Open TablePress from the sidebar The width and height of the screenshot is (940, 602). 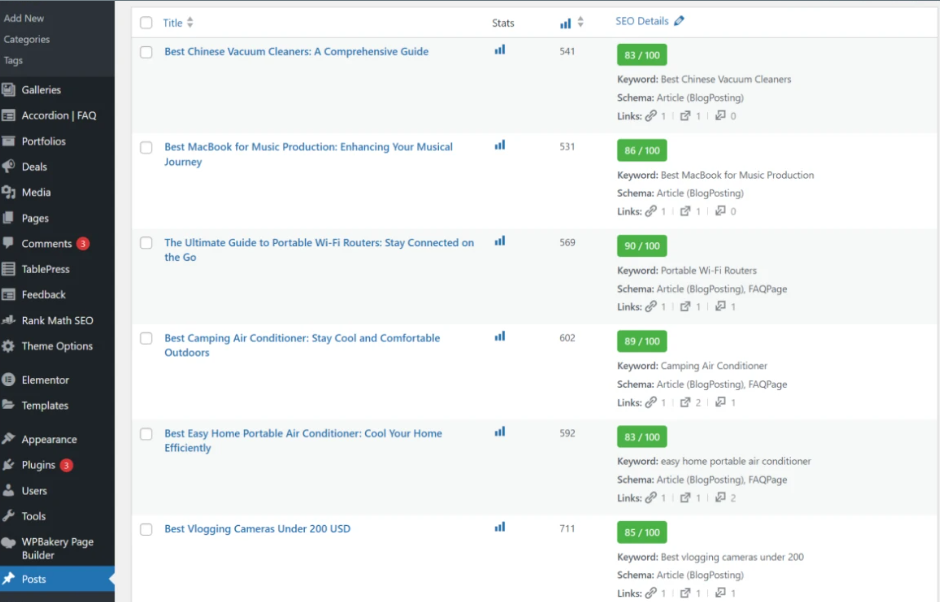coord(44,268)
